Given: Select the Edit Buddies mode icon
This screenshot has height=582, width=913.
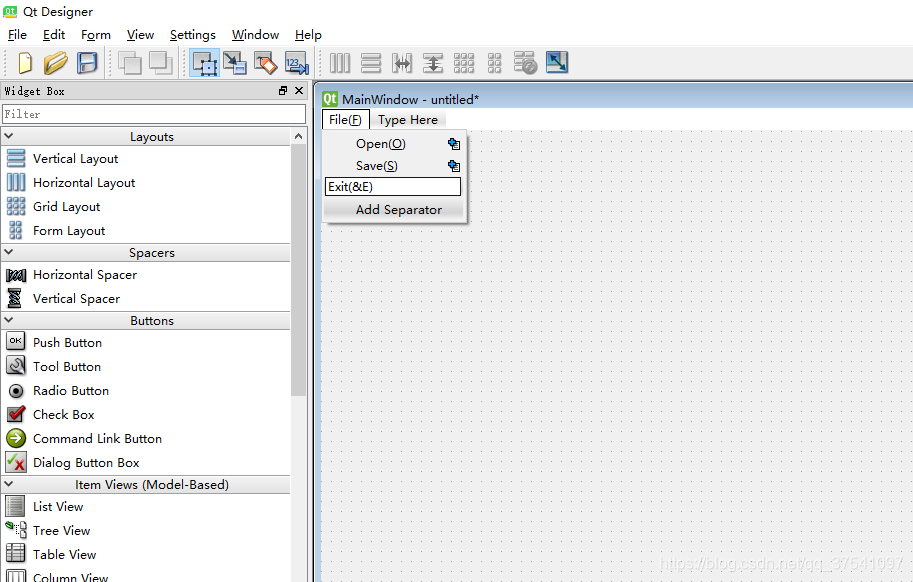Looking at the screenshot, I should click(x=266, y=63).
